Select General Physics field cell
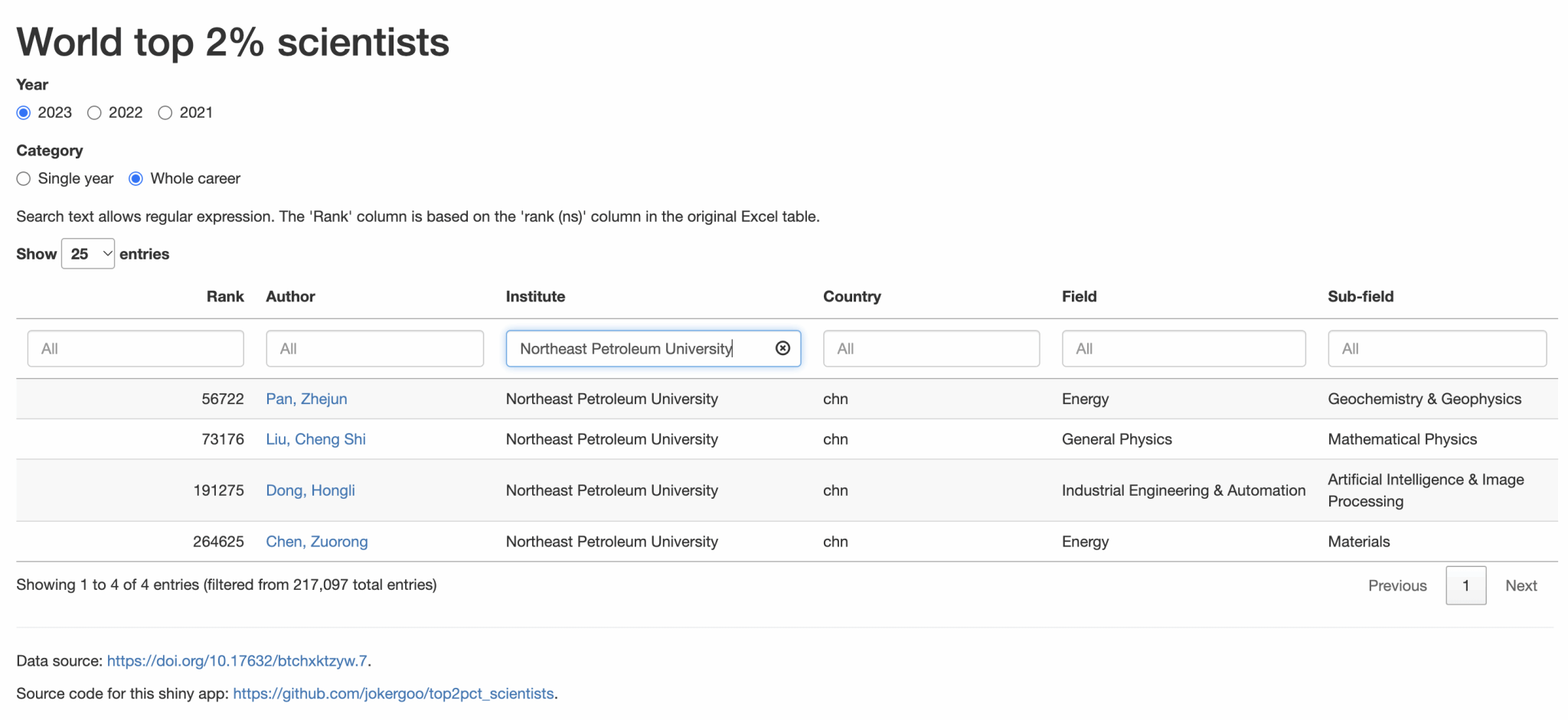 (x=1116, y=439)
